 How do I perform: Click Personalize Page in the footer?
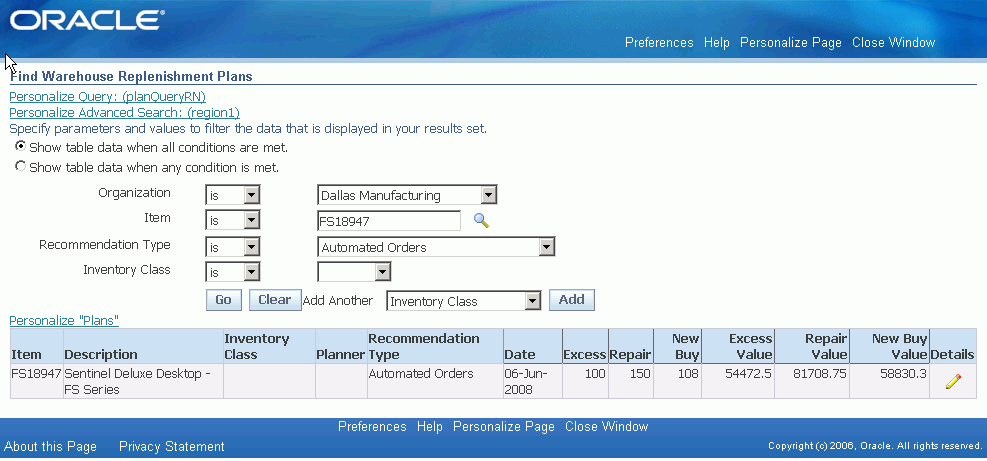[x=504, y=426]
